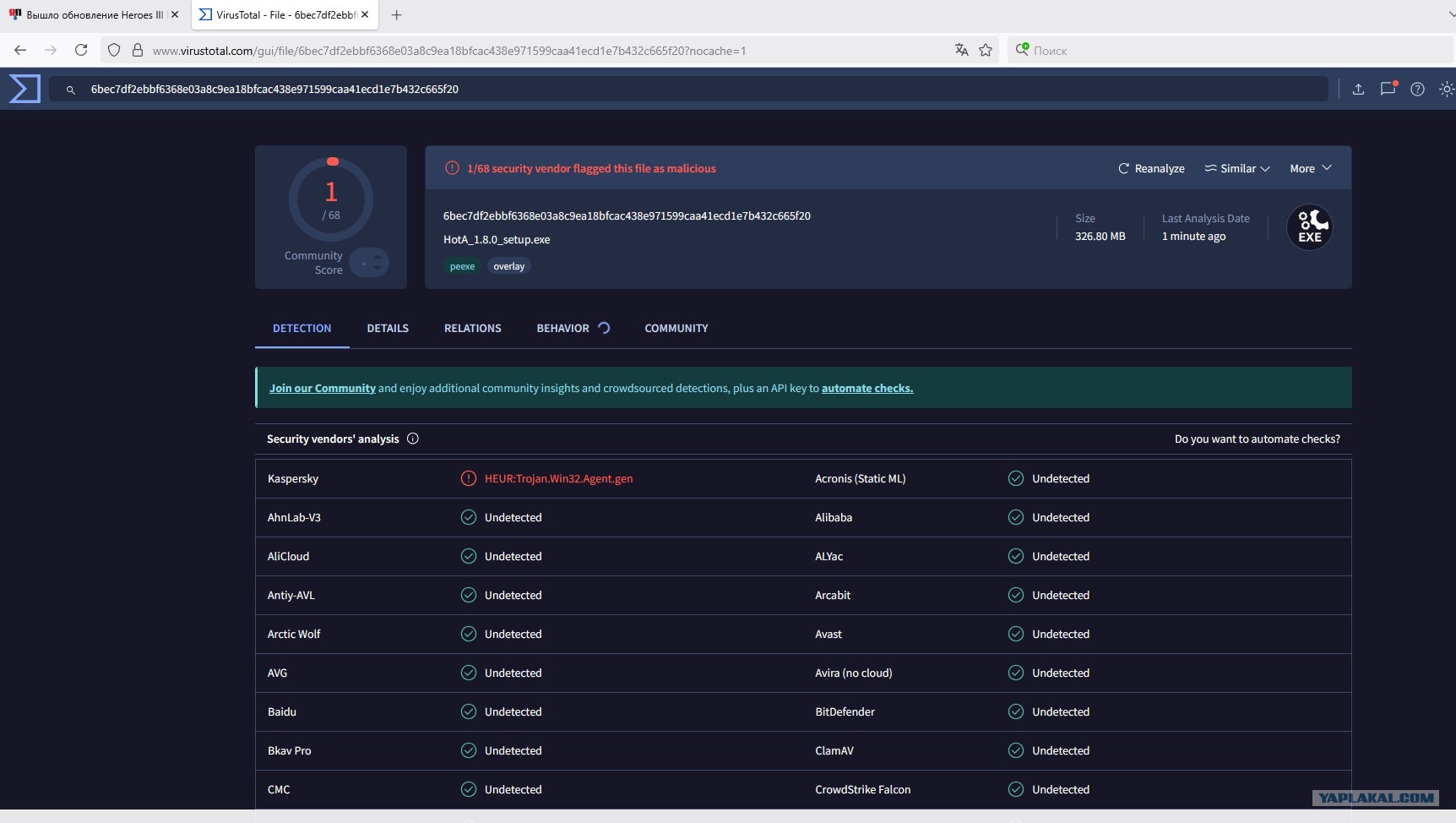Click the BitDefender vendor name
The image size is (1456, 823).
(845, 711)
